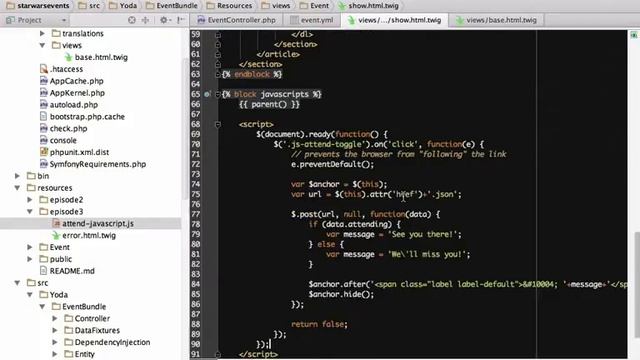Fold the javascripts block at line 65
640x360 pixels.
point(218,94)
